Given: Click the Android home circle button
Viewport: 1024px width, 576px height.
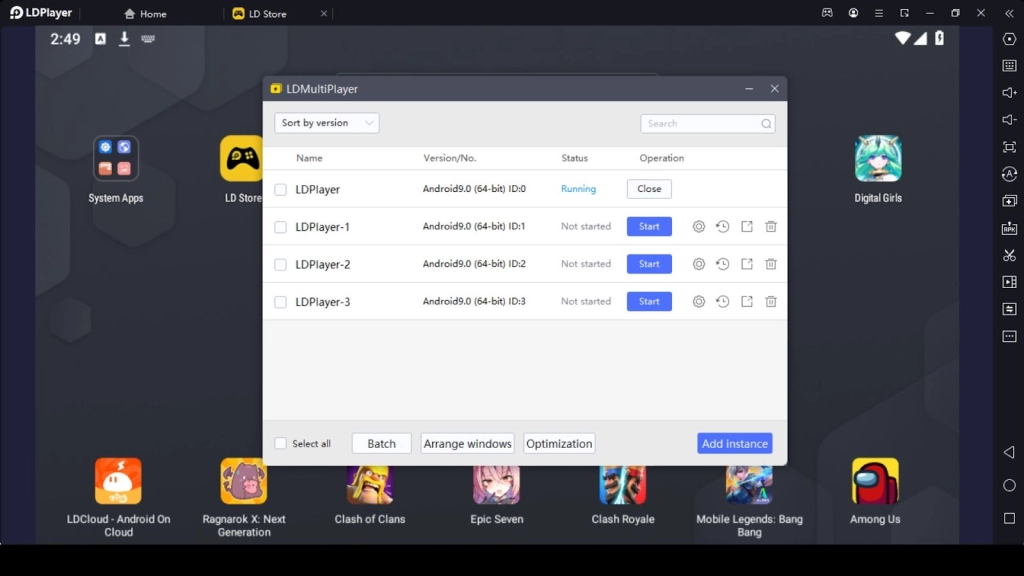Looking at the screenshot, I should point(1009,485).
